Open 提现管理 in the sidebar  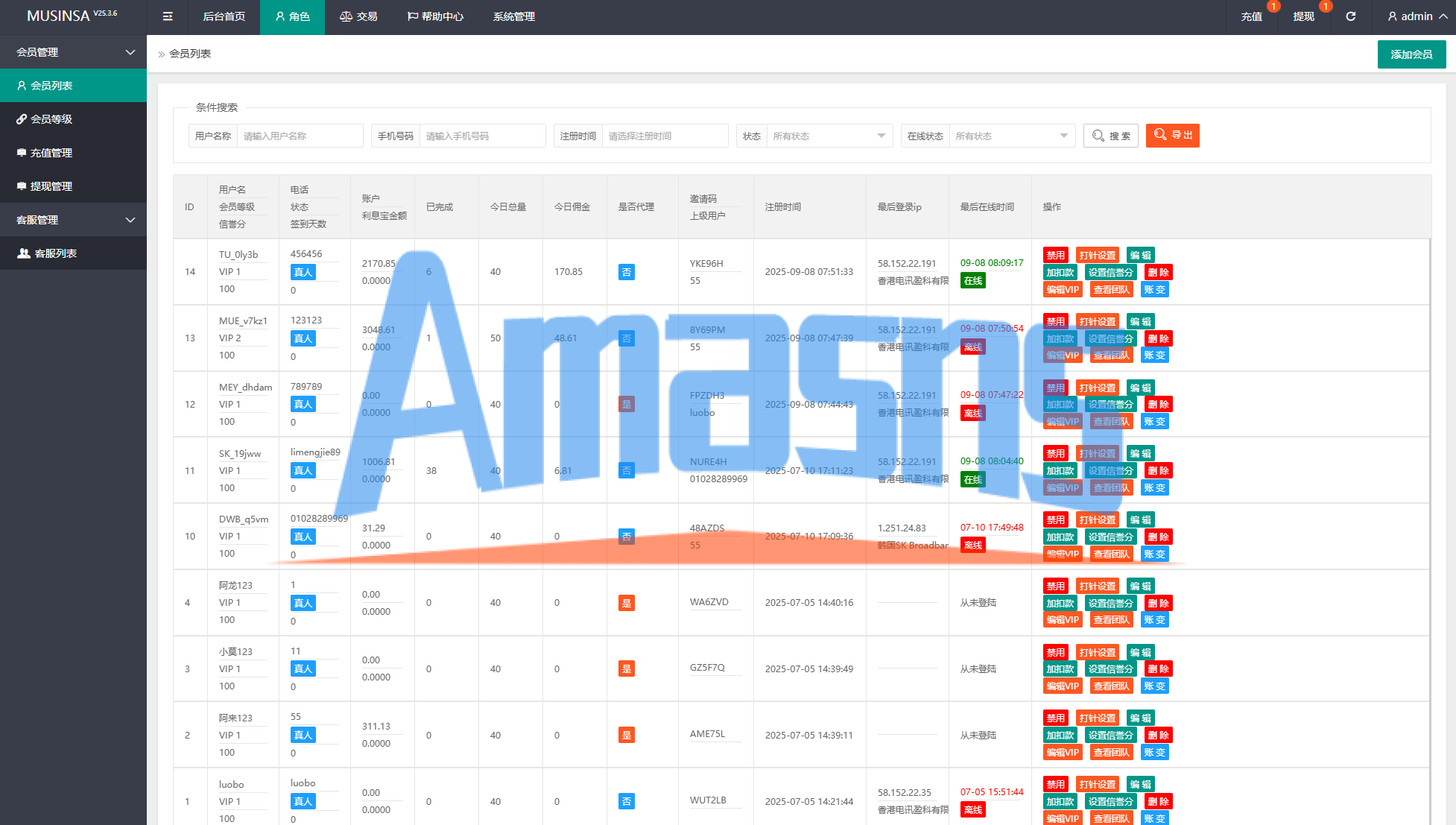point(51,186)
